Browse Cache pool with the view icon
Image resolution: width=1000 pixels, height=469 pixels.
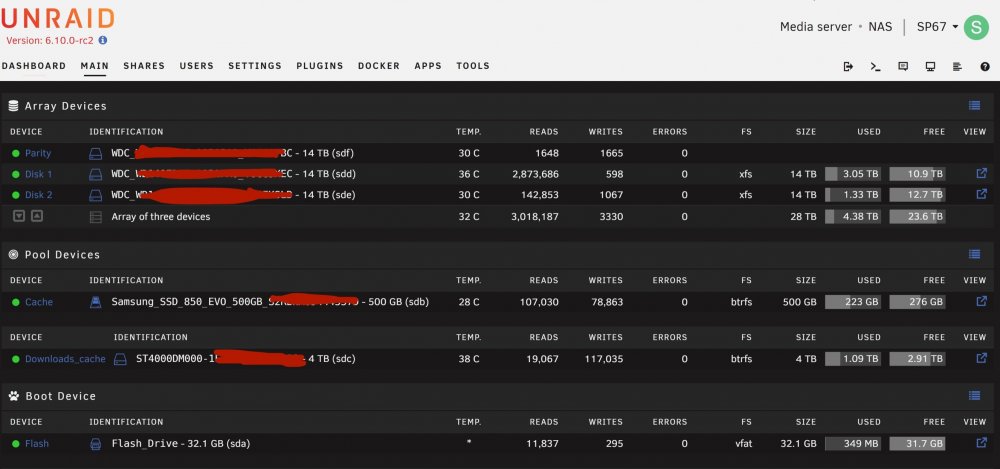tap(982, 301)
